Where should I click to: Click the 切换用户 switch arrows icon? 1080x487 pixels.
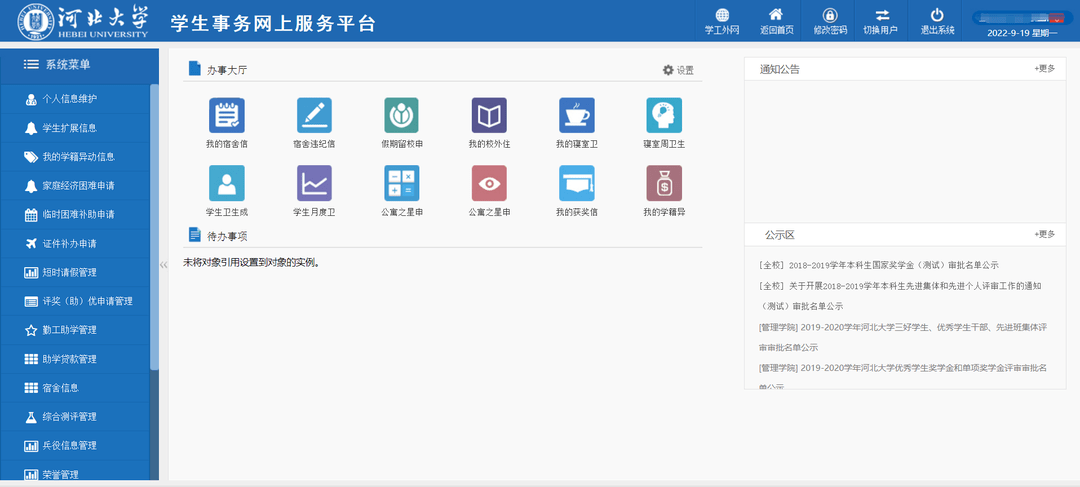882,15
